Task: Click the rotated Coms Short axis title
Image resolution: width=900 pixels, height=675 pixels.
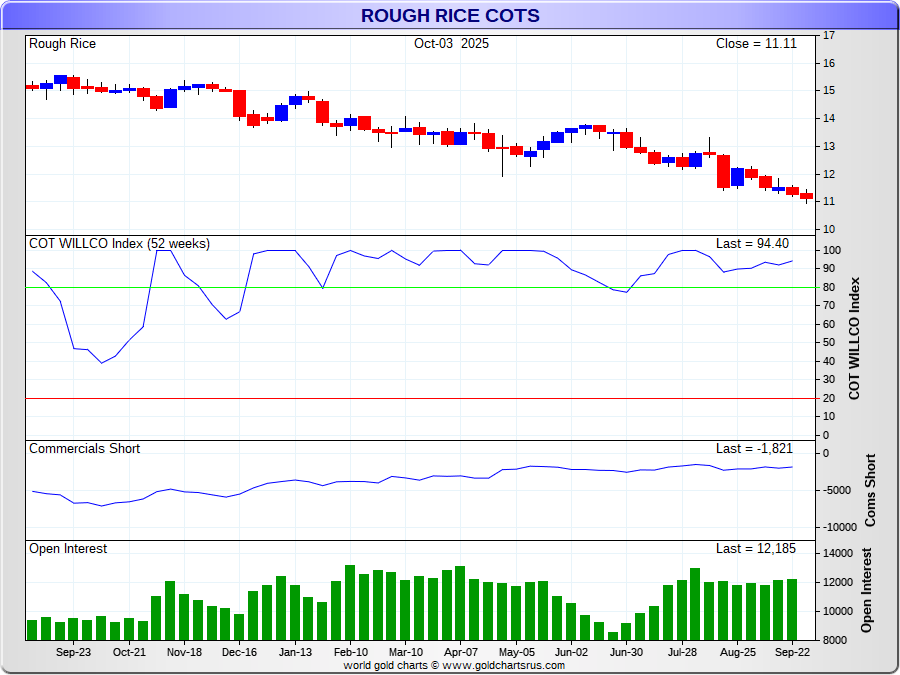Action: [869, 490]
